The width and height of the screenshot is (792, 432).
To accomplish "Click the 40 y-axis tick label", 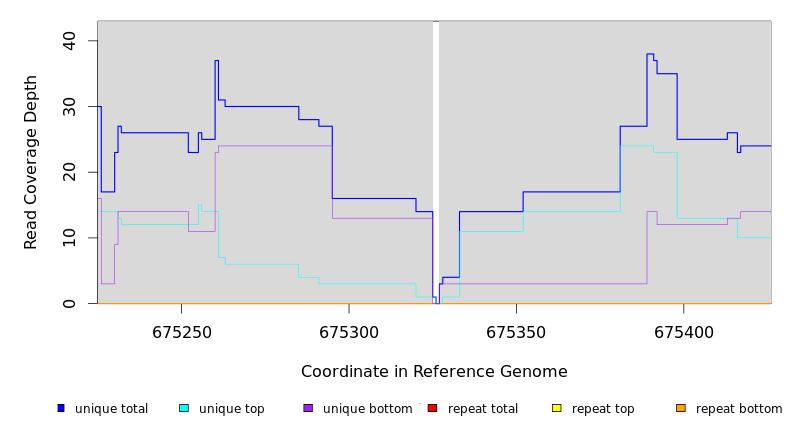I will [69, 40].
